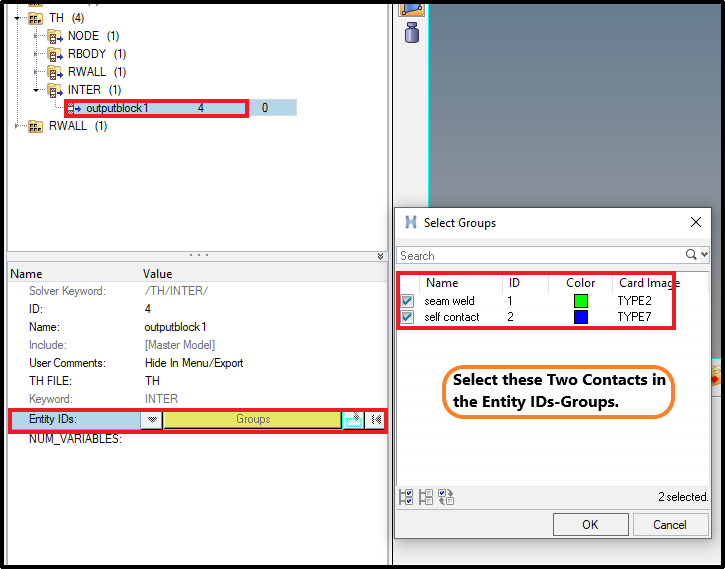This screenshot has height=569, width=725.
Task: Collapse the INTER tree node
Action: [37, 90]
